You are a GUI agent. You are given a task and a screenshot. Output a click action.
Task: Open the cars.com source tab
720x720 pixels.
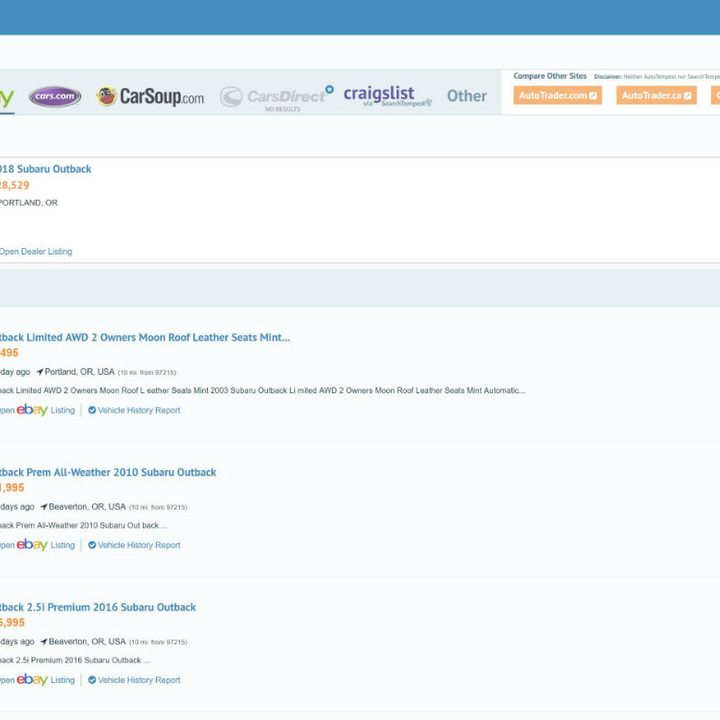[55, 96]
